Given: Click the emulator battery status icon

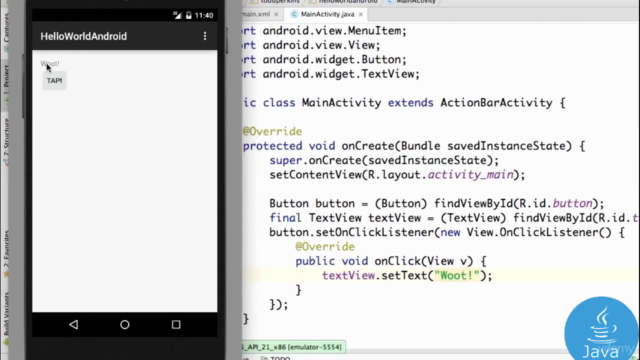Looking at the screenshot, I should click(188, 16).
